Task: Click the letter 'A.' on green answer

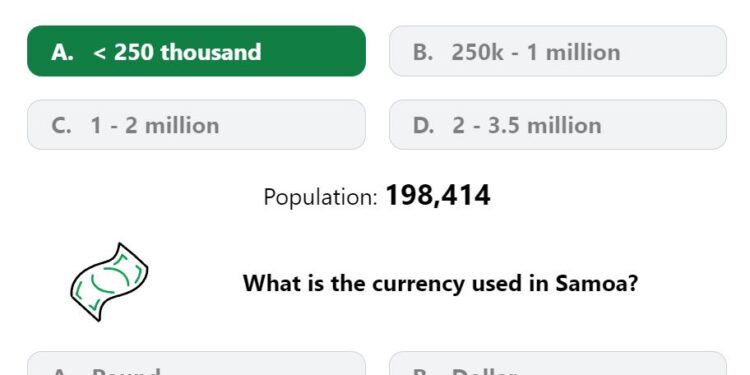Action: coord(62,52)
